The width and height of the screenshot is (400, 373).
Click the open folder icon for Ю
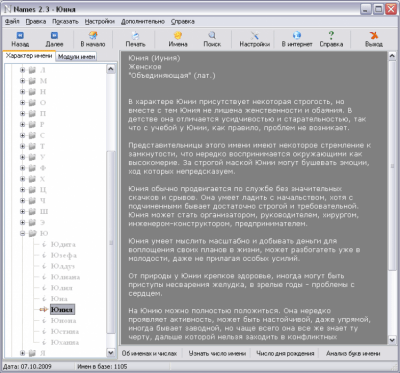pos(32,233)
